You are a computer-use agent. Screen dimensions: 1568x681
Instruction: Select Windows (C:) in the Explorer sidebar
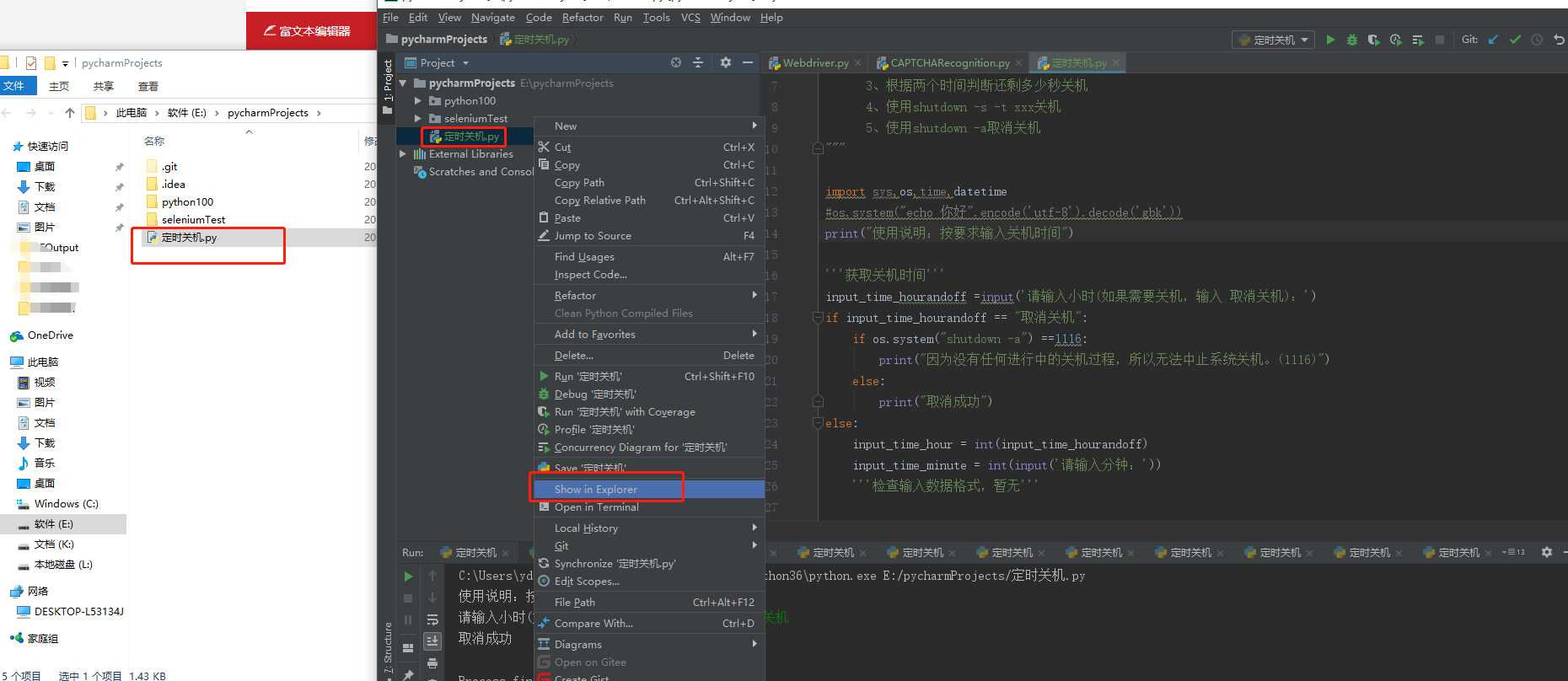point(66,503)
